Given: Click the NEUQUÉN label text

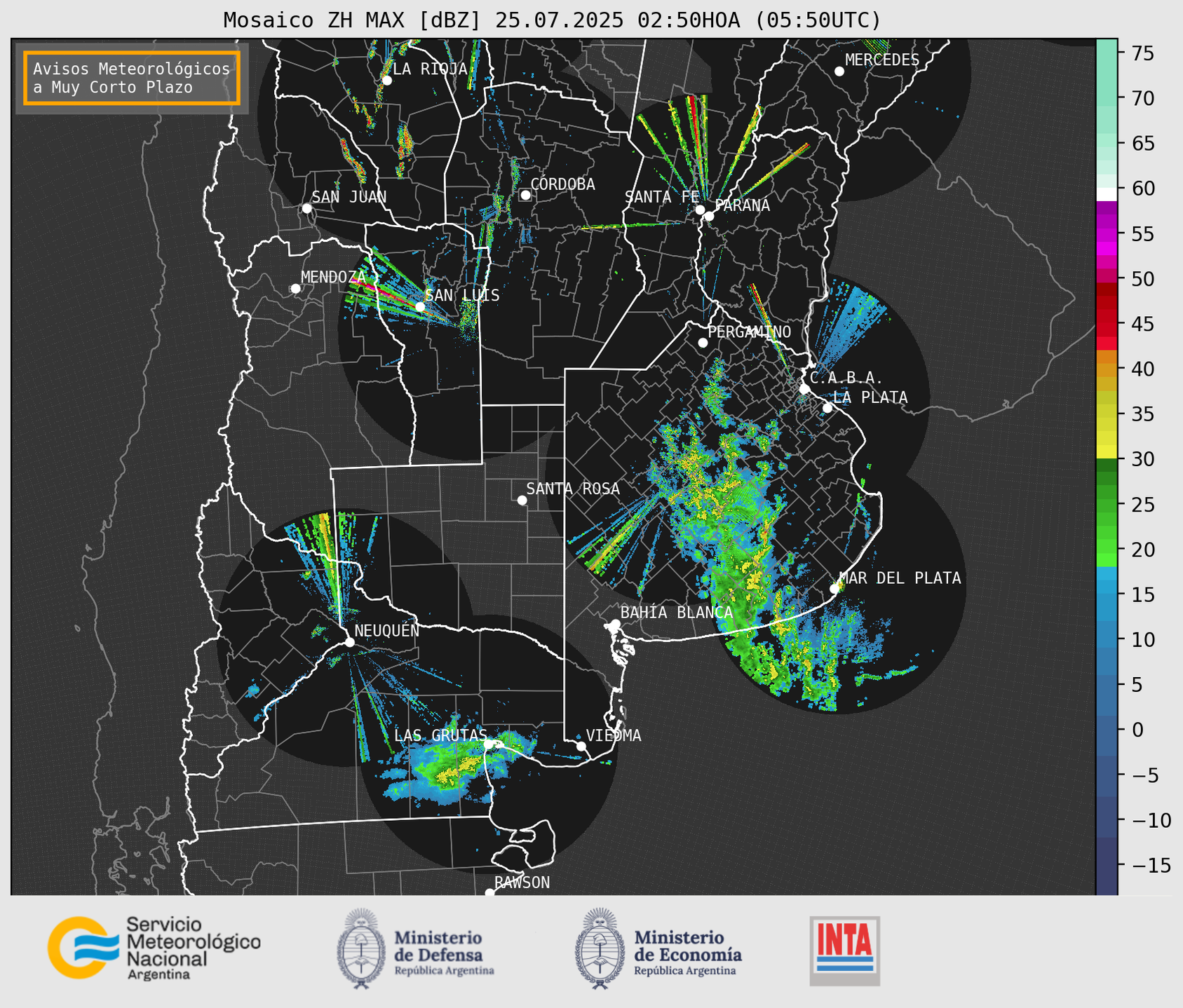Looking at the screenshot, I should pyautogui.click(x=387, y=630).
